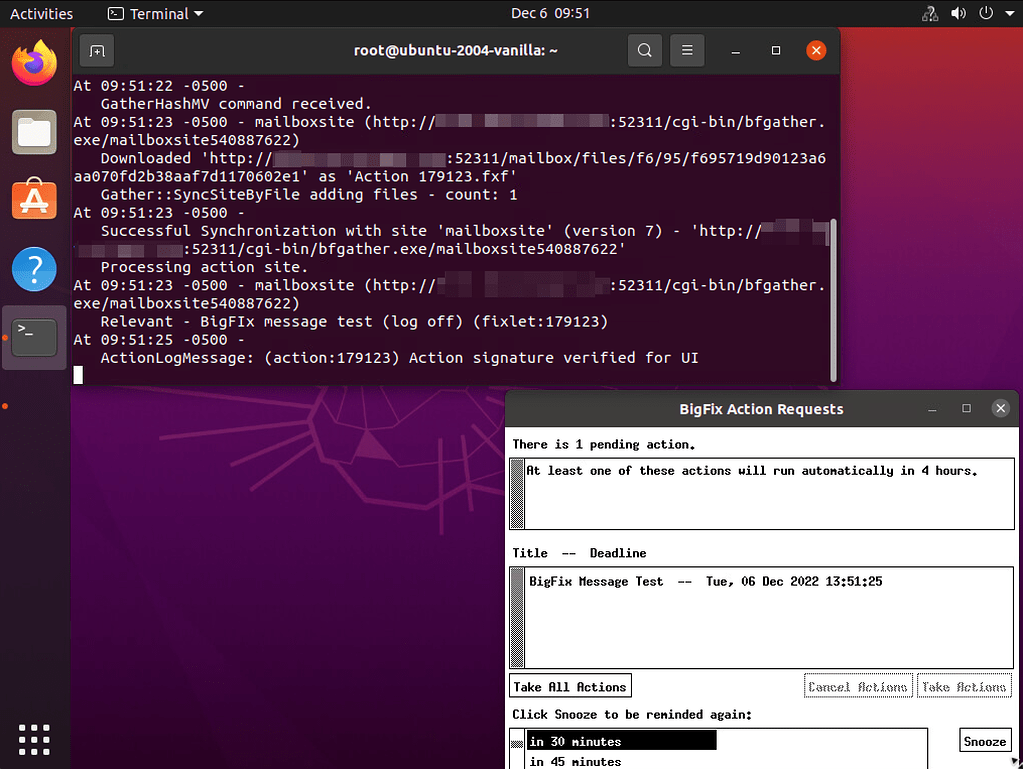1023x769 pixels.
Task: Open the Show Applications grid
Action: 33,739
